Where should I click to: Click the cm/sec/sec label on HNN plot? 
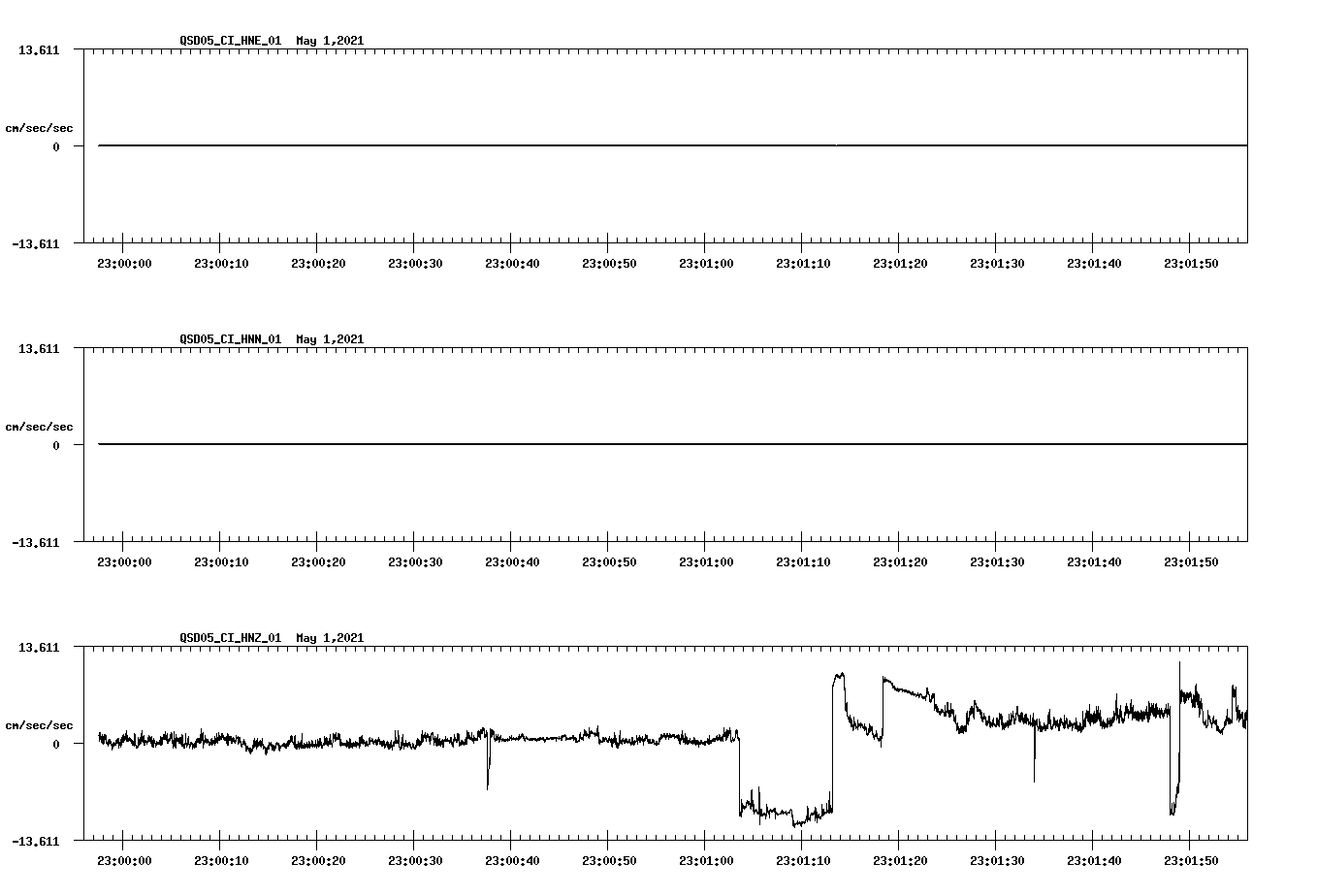(40, 426)
